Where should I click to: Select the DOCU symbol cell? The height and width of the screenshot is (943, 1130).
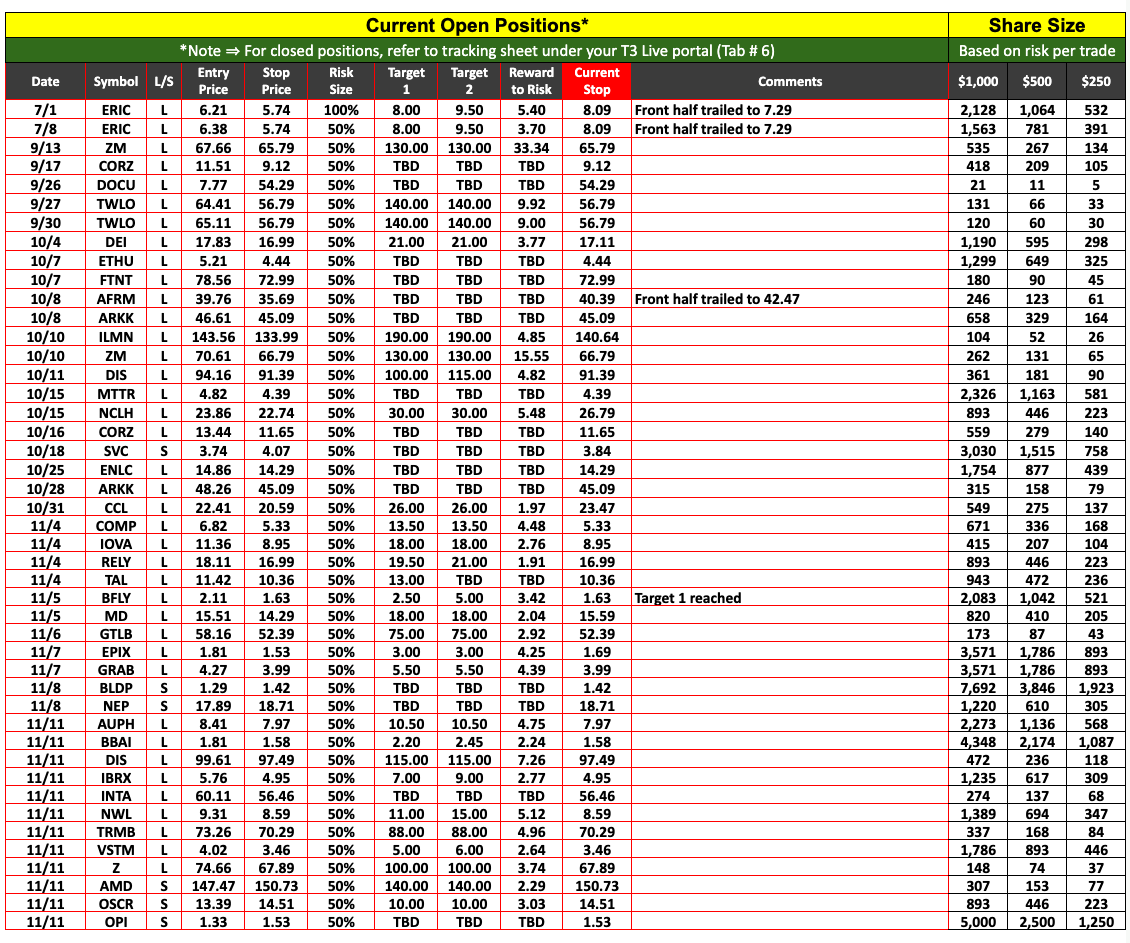pos(116,185)
